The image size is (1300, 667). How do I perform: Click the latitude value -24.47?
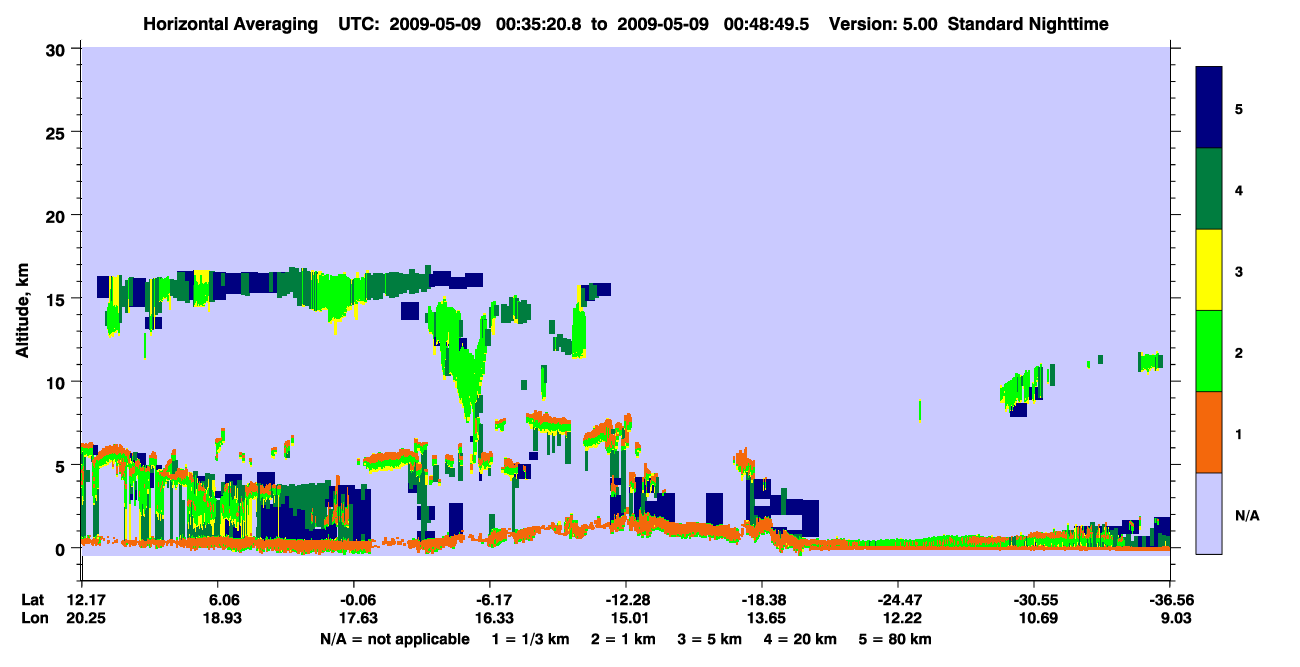[898, 600]
